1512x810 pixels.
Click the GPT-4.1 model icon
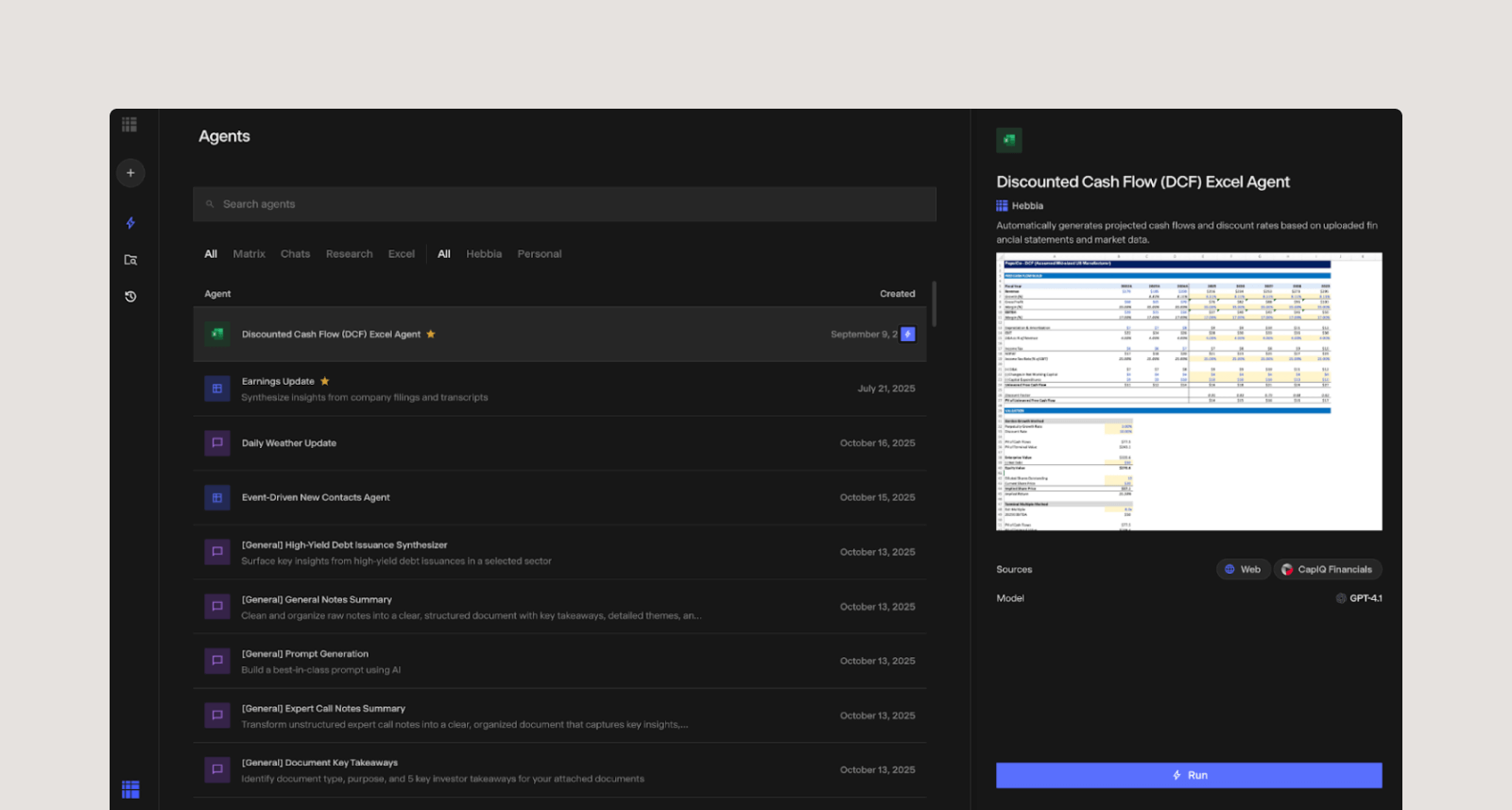[x=1341, y=598]
